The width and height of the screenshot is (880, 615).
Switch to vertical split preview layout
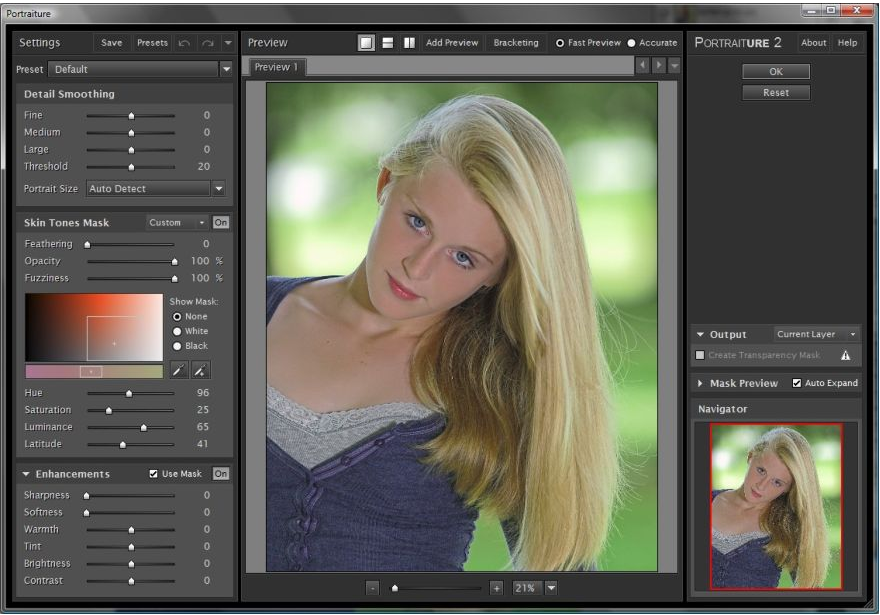click(409, 43)
